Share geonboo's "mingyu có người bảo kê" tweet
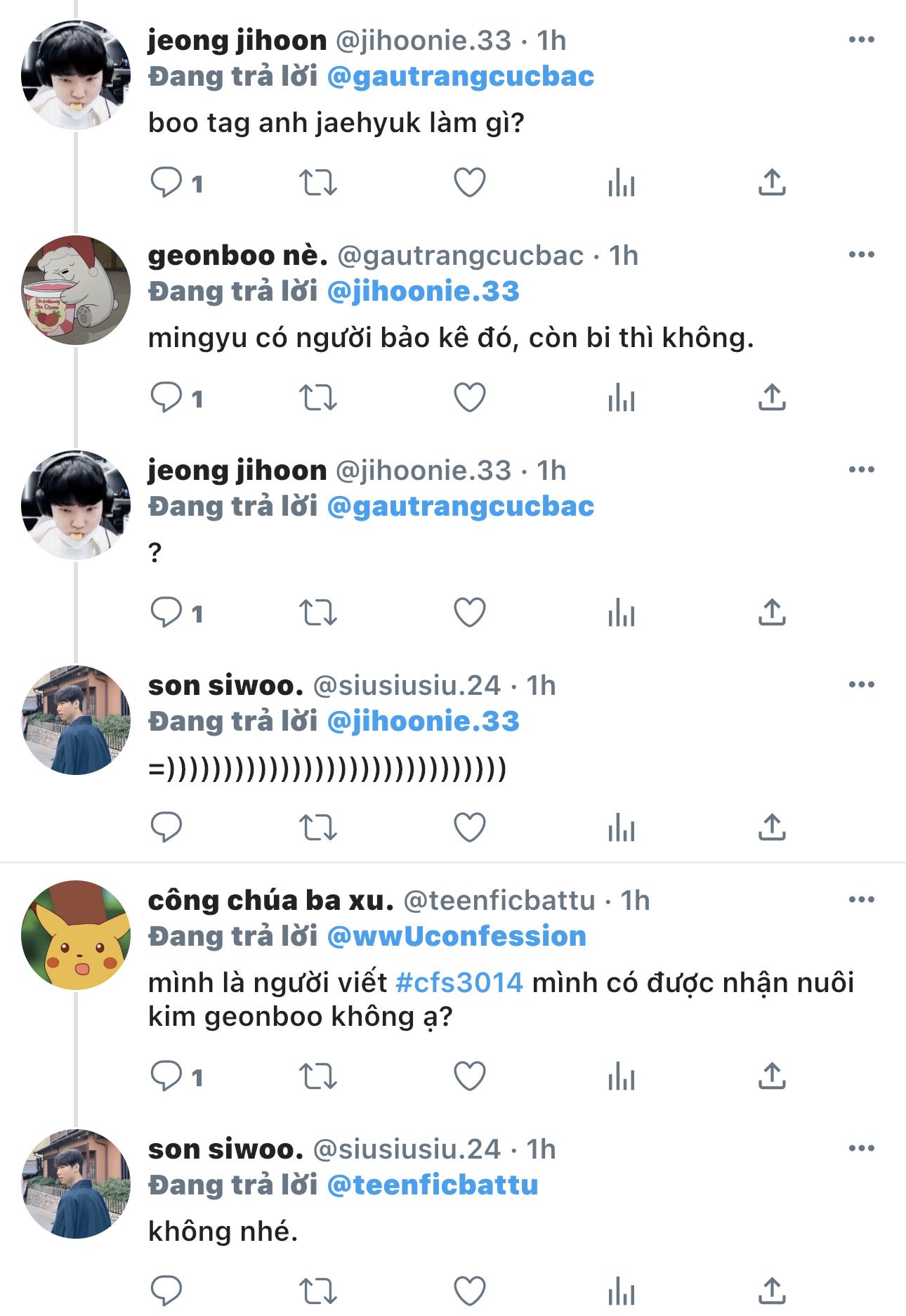The height and width of the screenshot is (1316, 906). click(771, 398)
